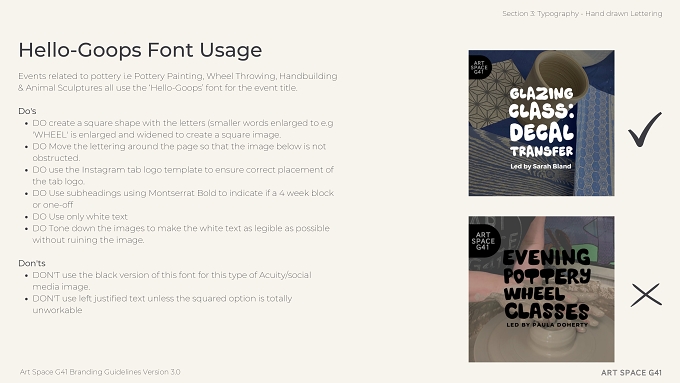Image resolution: width=680 pixels, height=383 pixels.
Task: Click the Don'ts subheading
Action: coord(32,263)
